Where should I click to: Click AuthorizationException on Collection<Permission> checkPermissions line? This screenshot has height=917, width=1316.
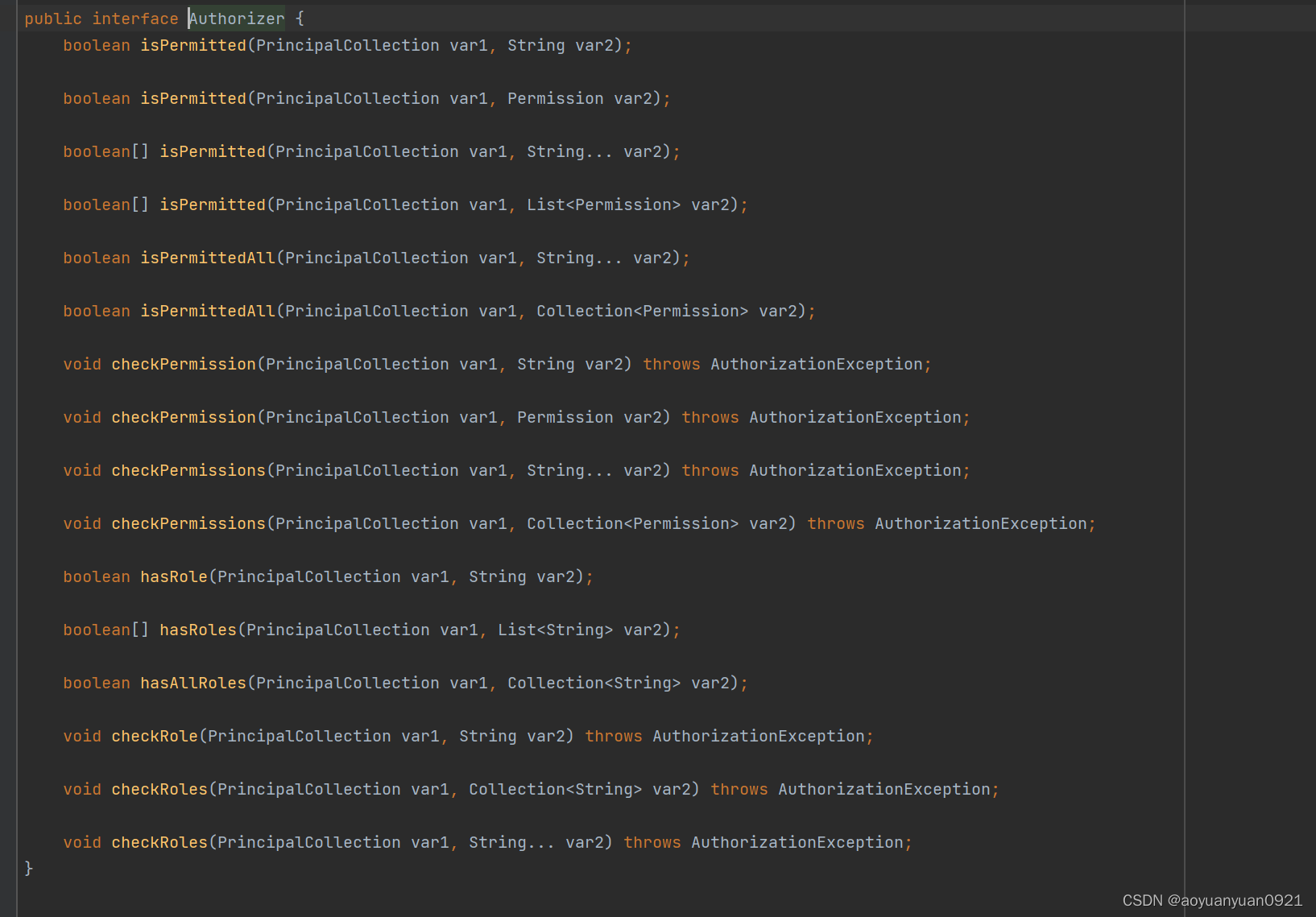click(981, 523)
